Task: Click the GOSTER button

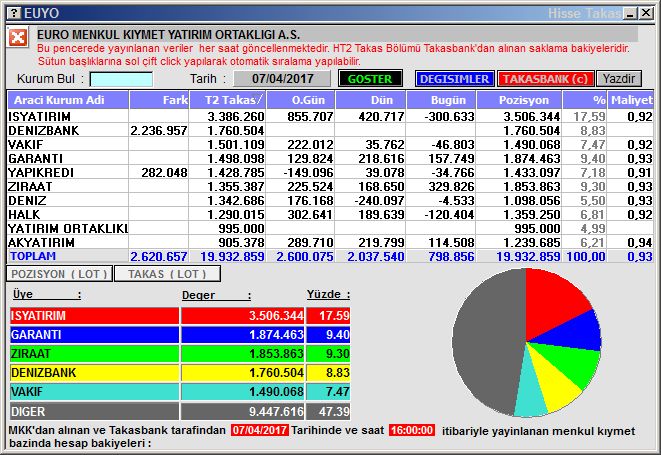Action: [370, 79]
